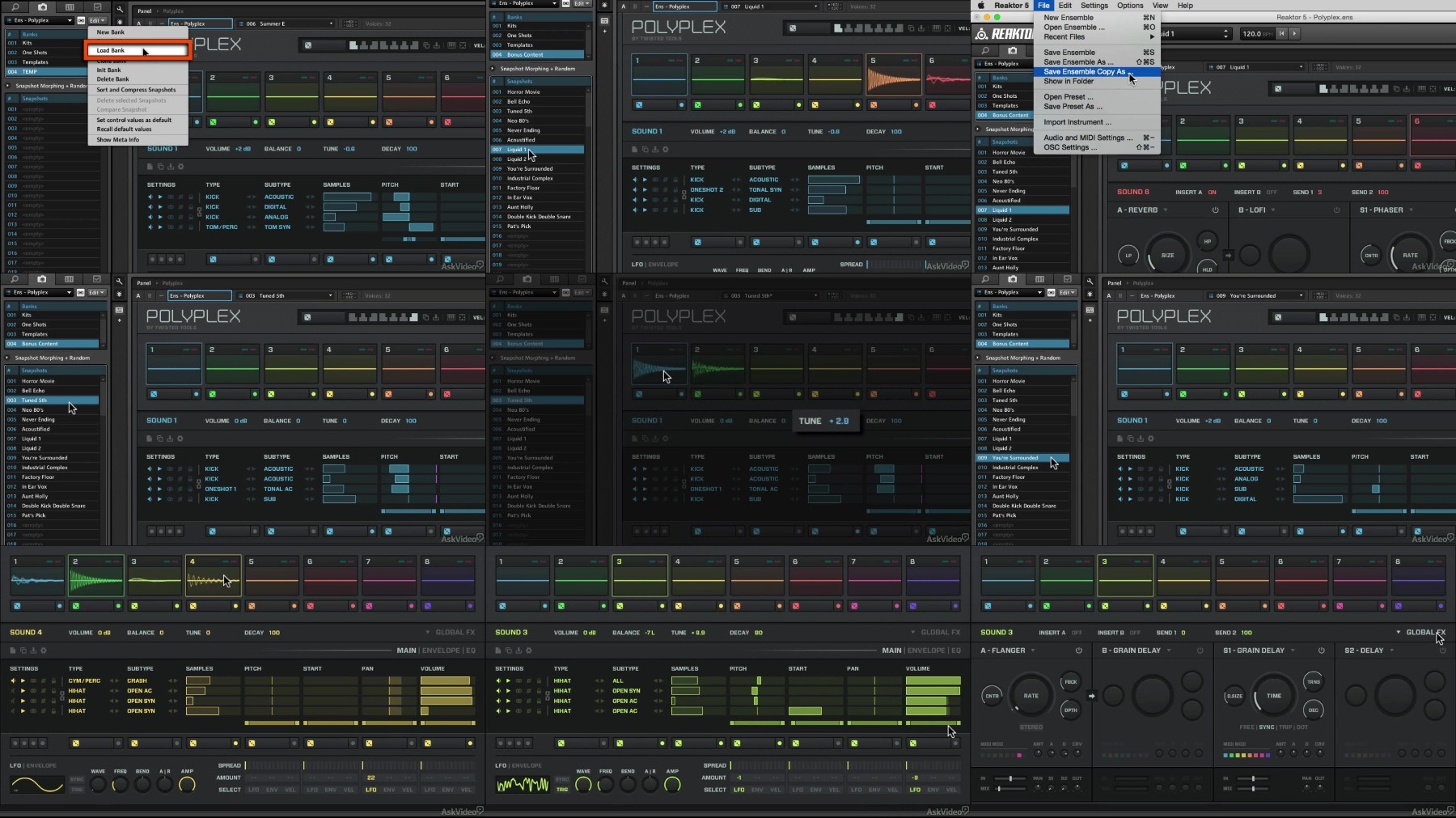
Task: Toggle S1-GRAIN DELAY power button
Action: point(1322,651)
